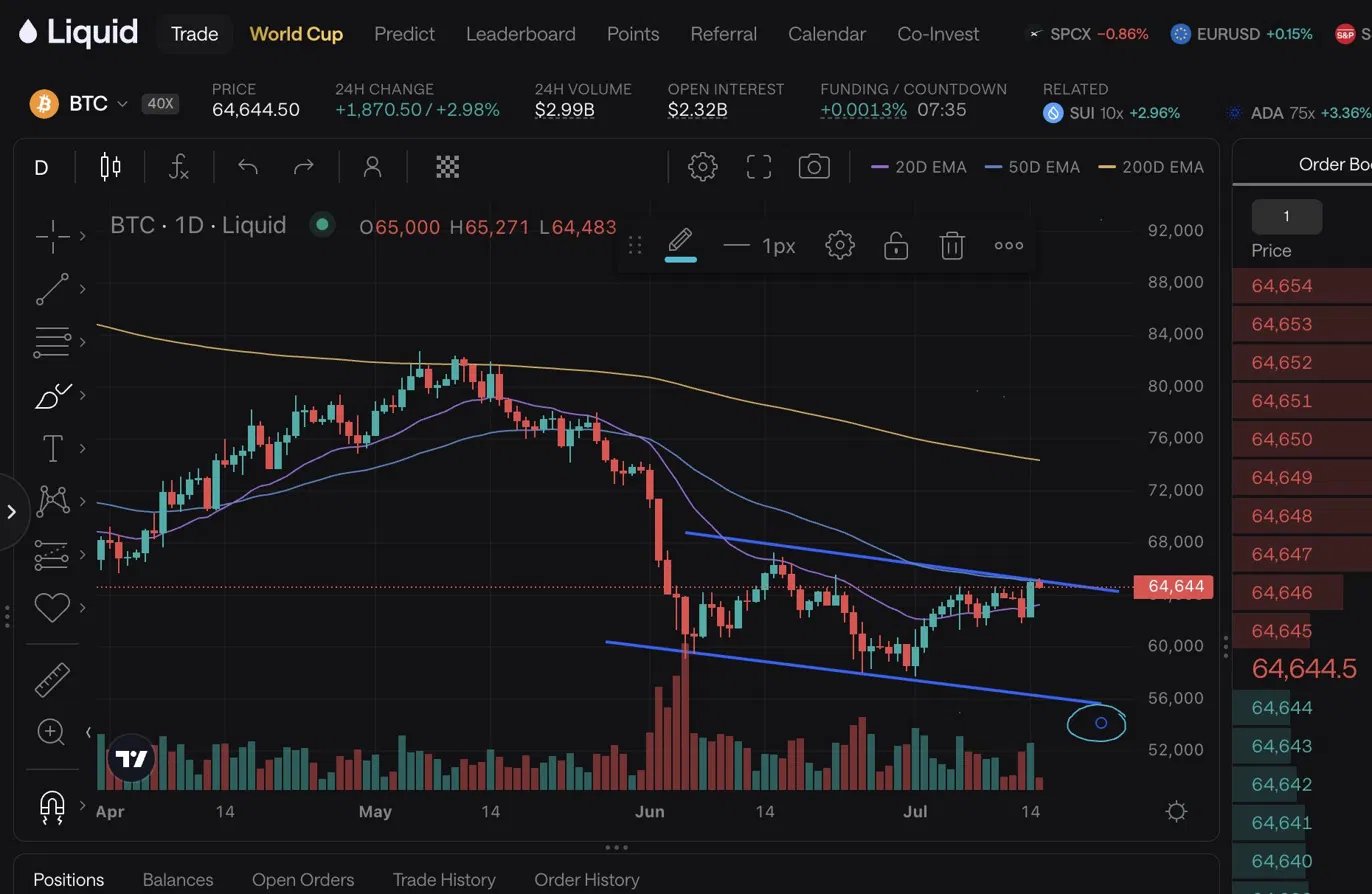Select the brush drawing tool
Screen dimensions: 1372x894
click(x=52, y=397)
